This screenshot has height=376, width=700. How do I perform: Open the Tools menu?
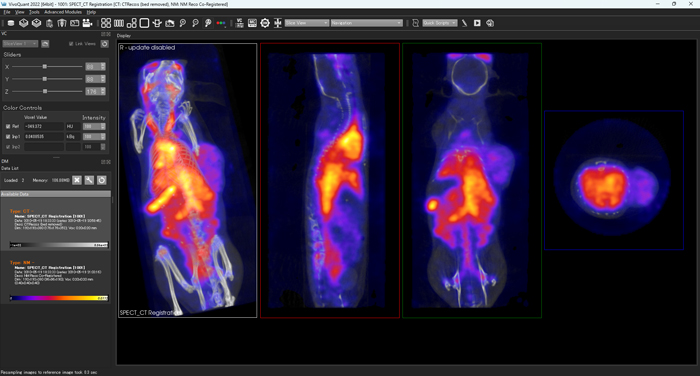[34, 12]
